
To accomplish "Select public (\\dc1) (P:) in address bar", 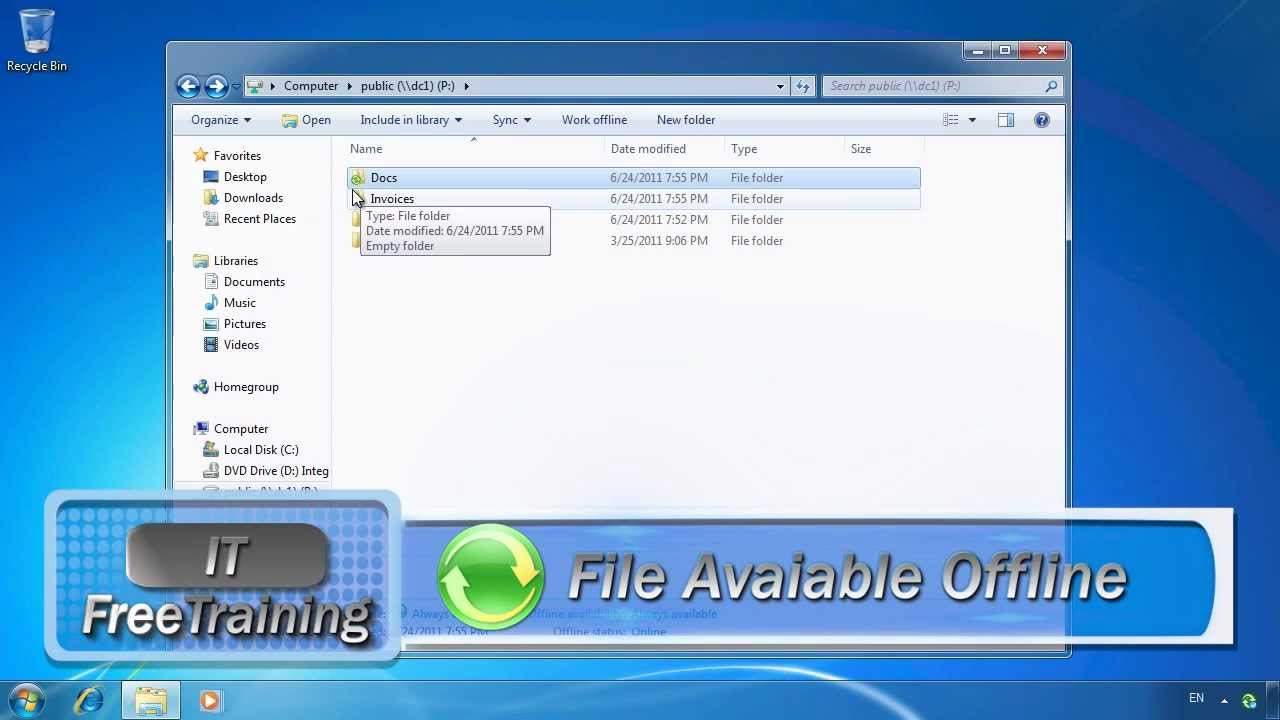I will pos(408,86).
